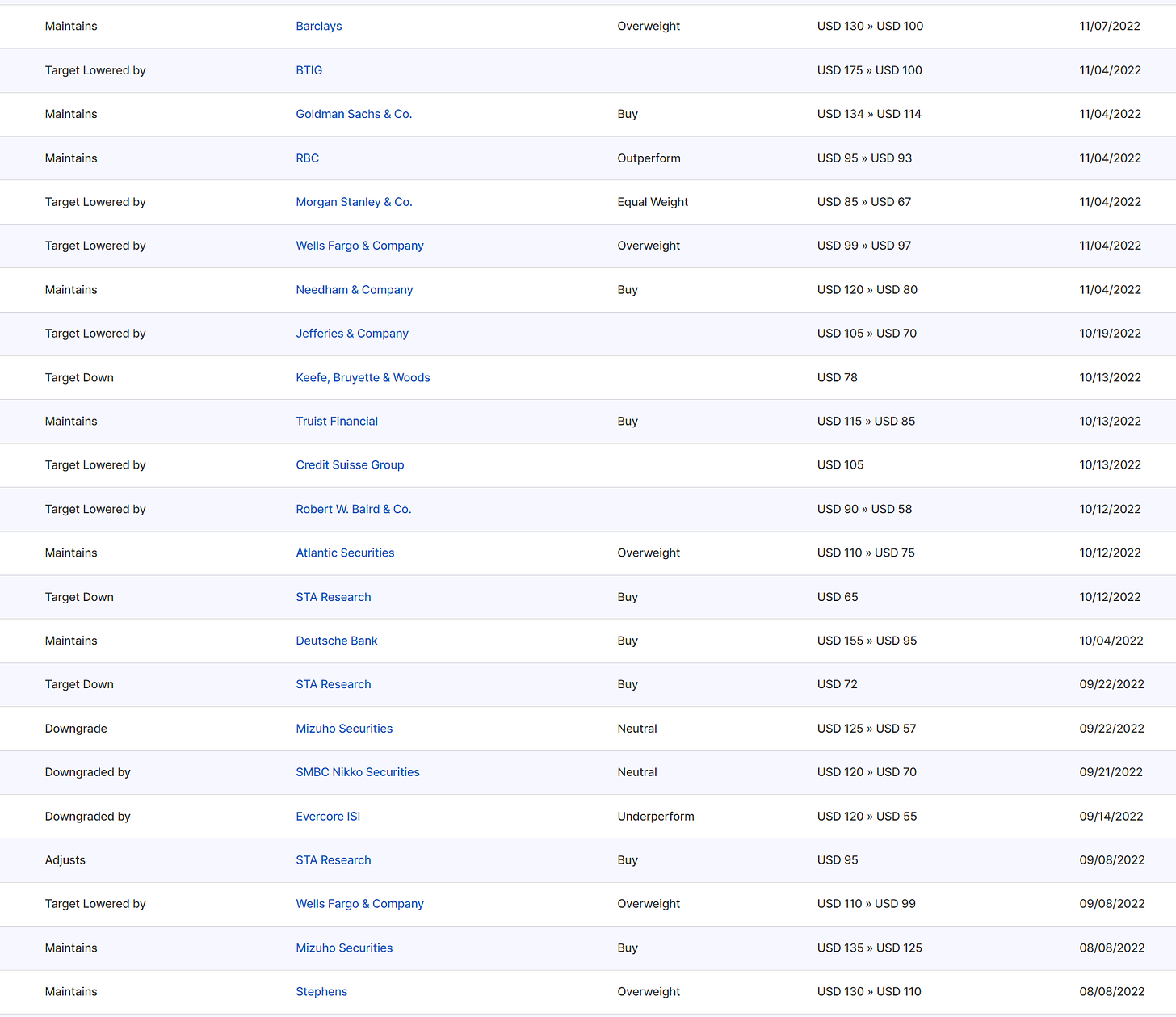1176x1017 pixels.
Task: Open the Truist Financial link
Action: tap(337, 421)
